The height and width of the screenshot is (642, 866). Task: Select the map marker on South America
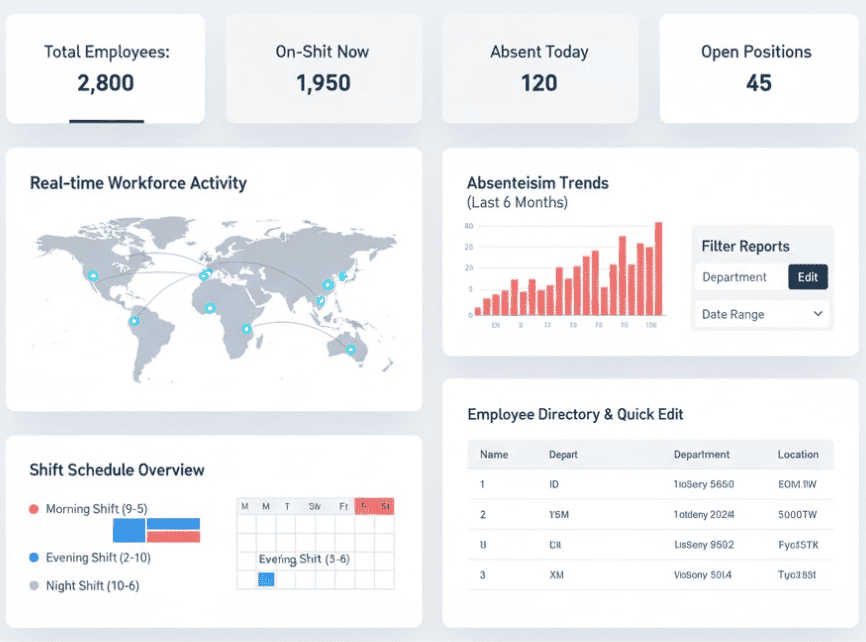135,321
